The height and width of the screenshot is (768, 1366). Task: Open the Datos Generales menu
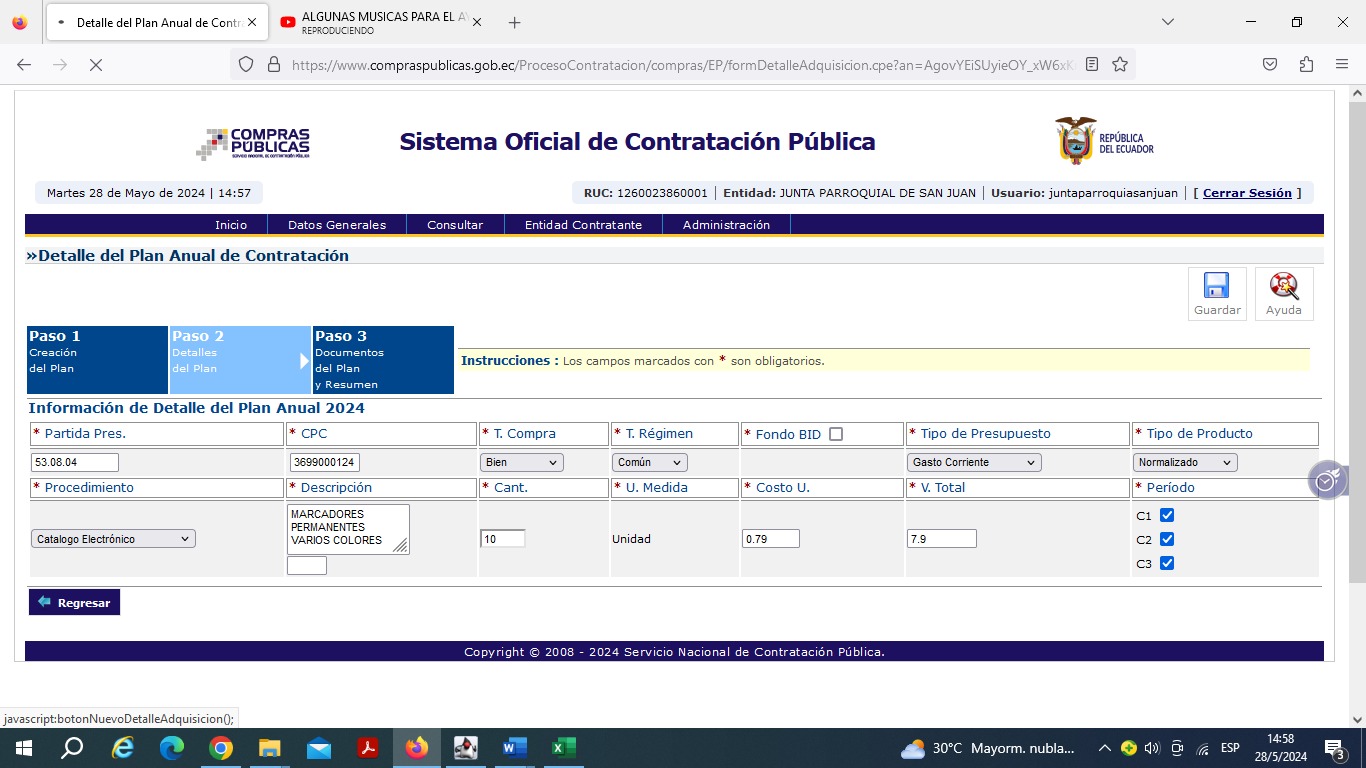(x=336, y=225)
